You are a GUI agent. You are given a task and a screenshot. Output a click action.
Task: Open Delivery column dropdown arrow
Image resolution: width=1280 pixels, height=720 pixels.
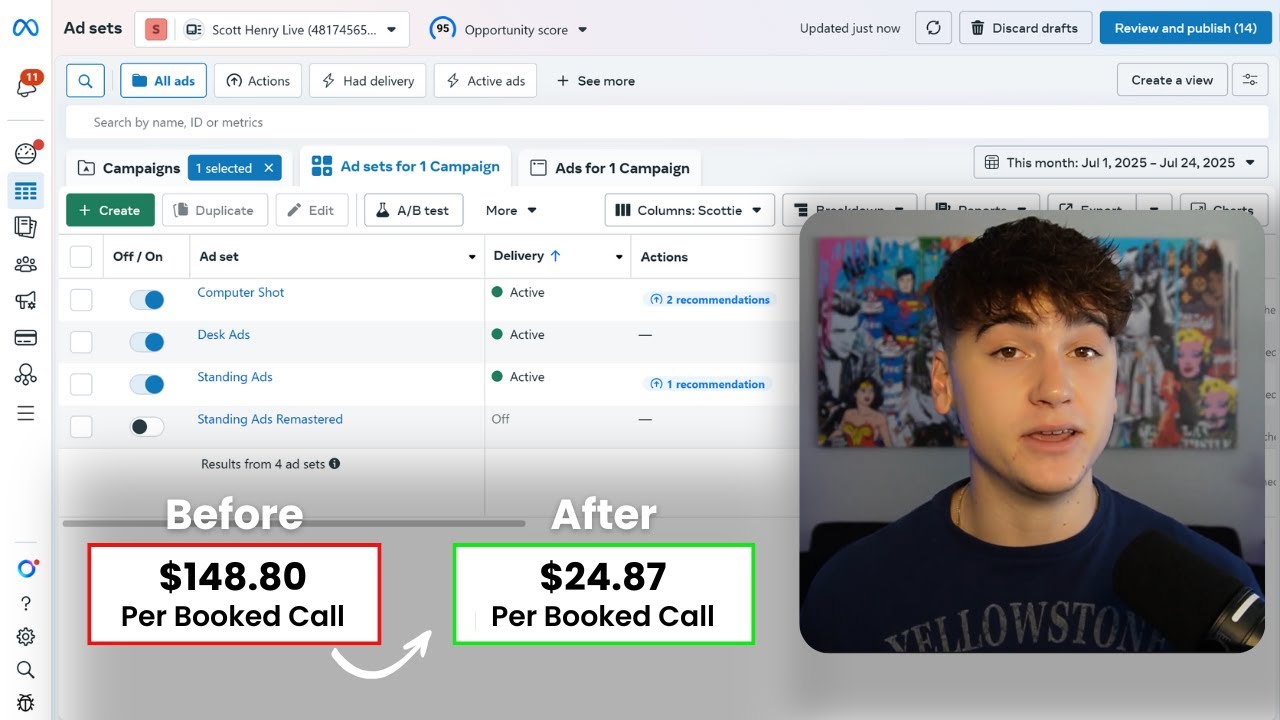(x=620, y=257)
